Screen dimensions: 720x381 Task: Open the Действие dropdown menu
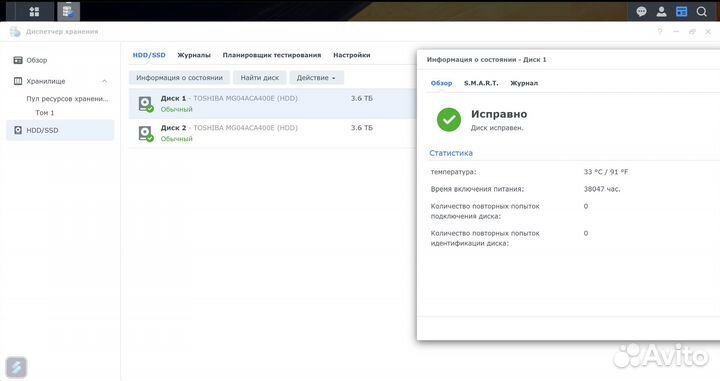316,78
